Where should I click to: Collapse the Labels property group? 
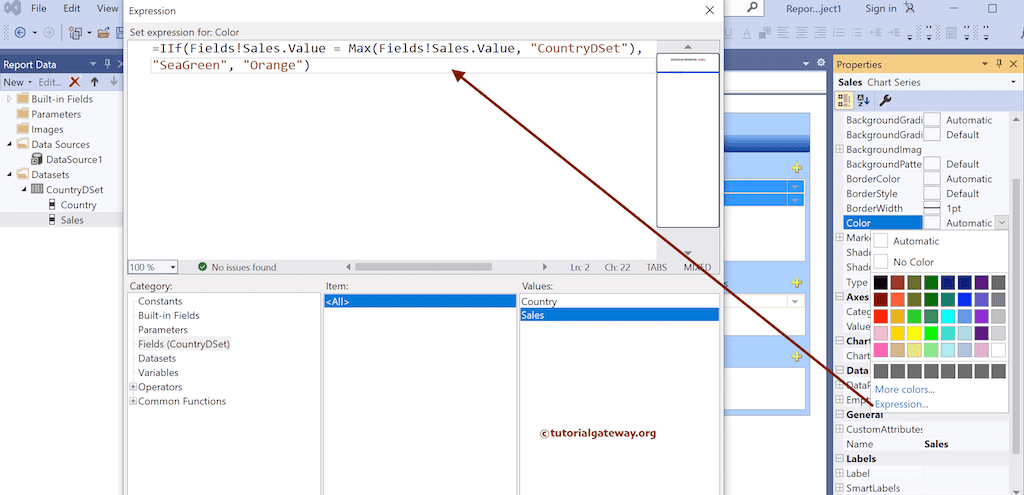(x=840, y=458)
